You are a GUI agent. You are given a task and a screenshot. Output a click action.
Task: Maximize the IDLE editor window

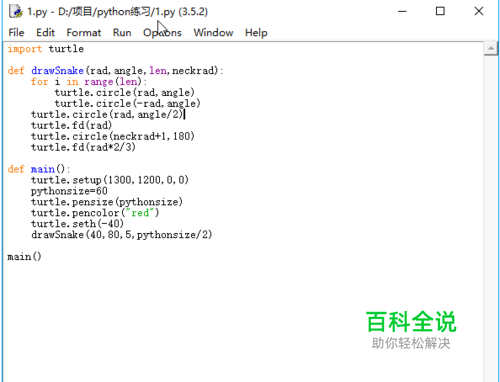pyautogui.click(x=440, y=11)
